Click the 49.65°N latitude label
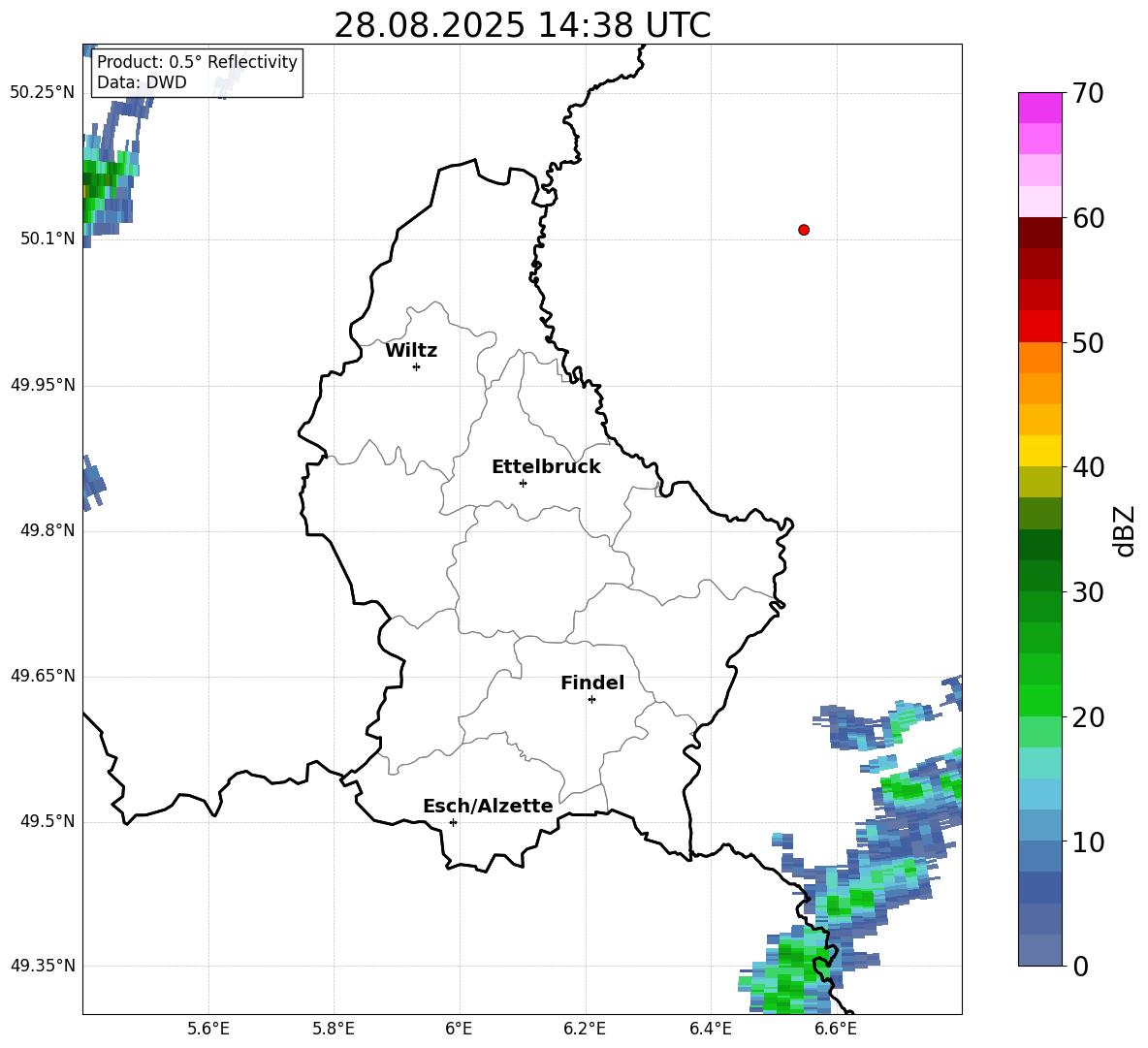 tap(43, 676)
